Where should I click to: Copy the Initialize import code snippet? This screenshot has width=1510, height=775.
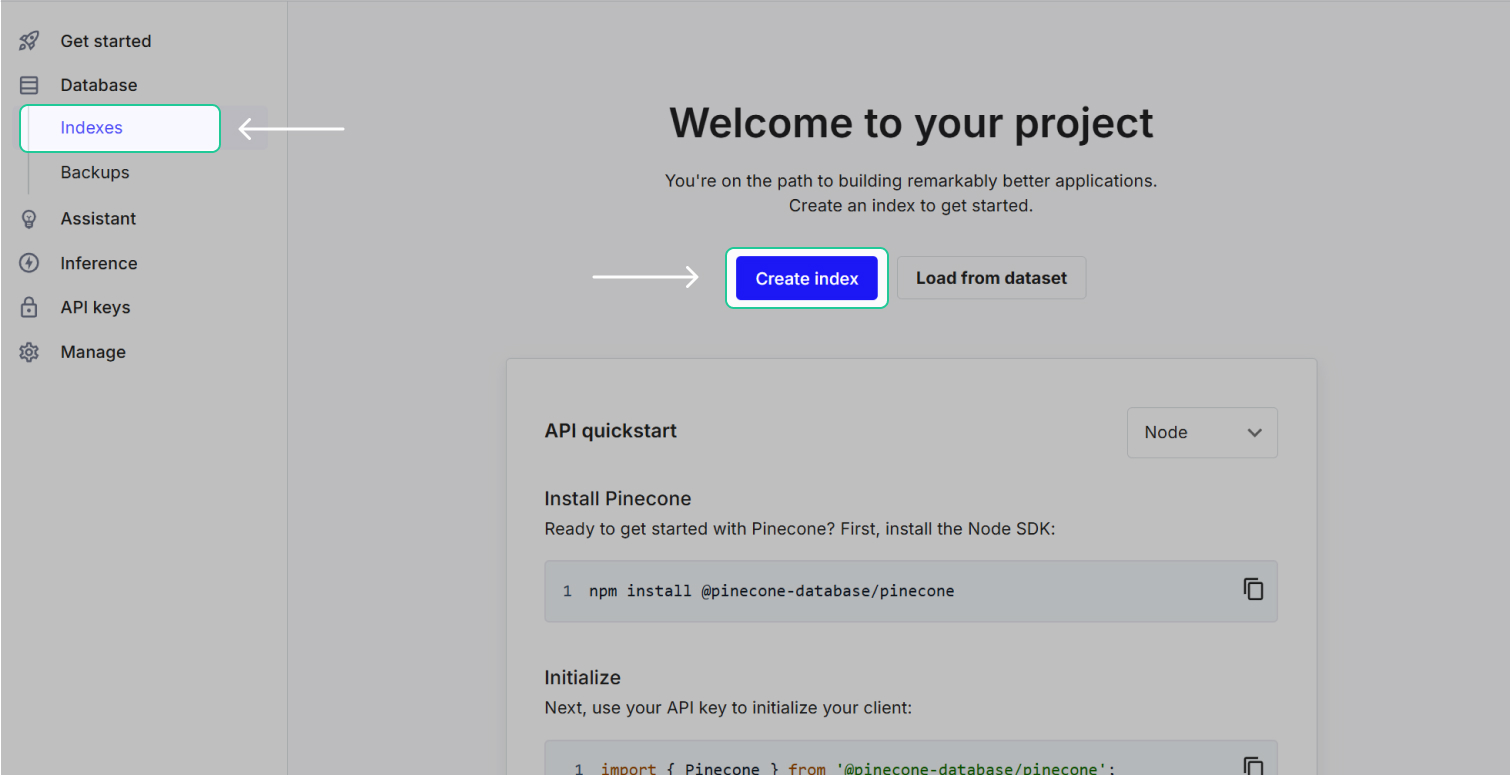tap(1253, 766)
